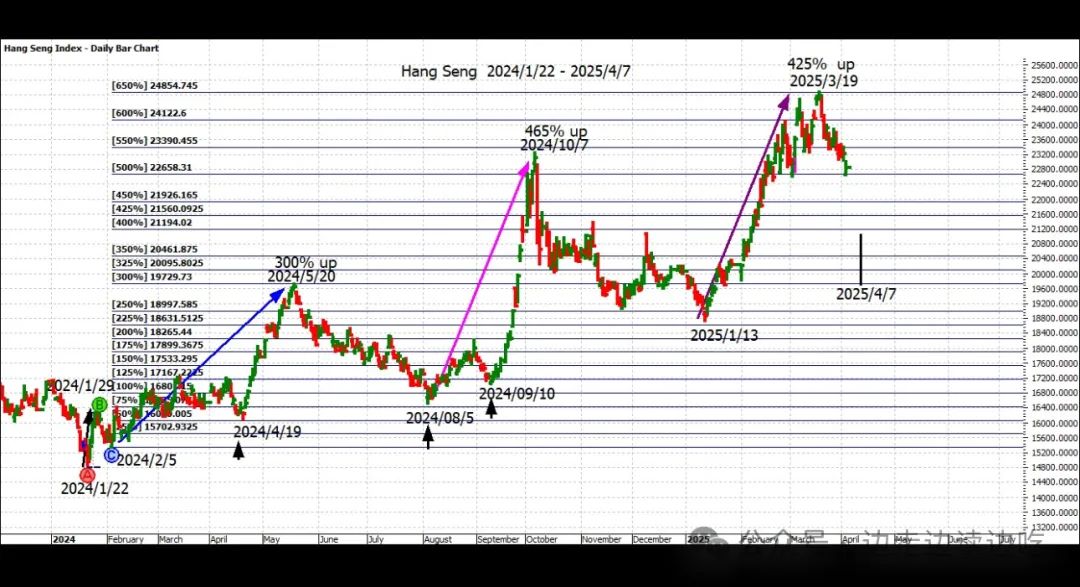Select the [600%] 24122.6 level label
Image resolution: width=1080 pixels, height=587 pixels.
pyautogui.click(x=149, y=113)
